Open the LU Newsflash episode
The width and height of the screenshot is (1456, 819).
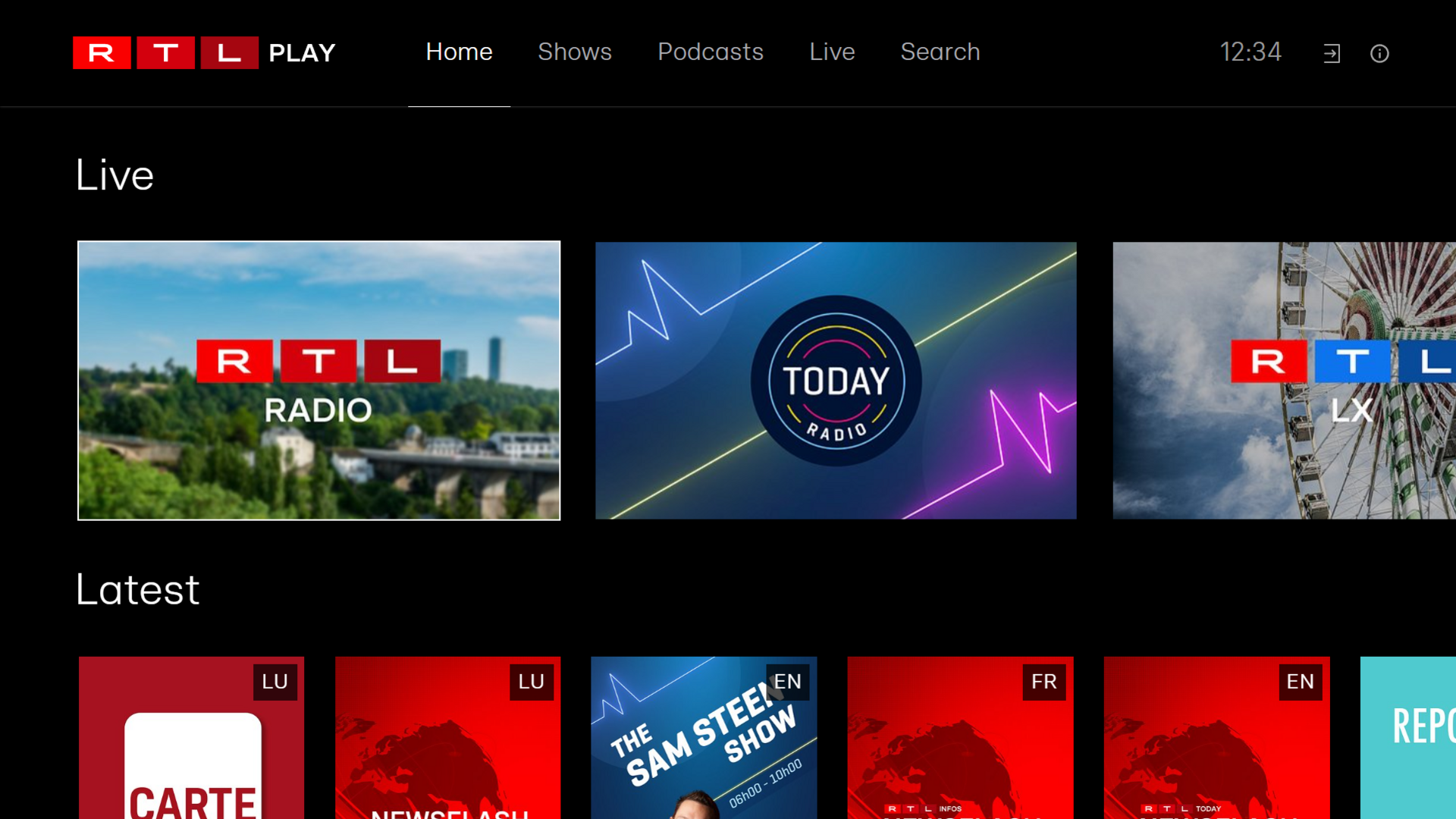click(447, 738)
